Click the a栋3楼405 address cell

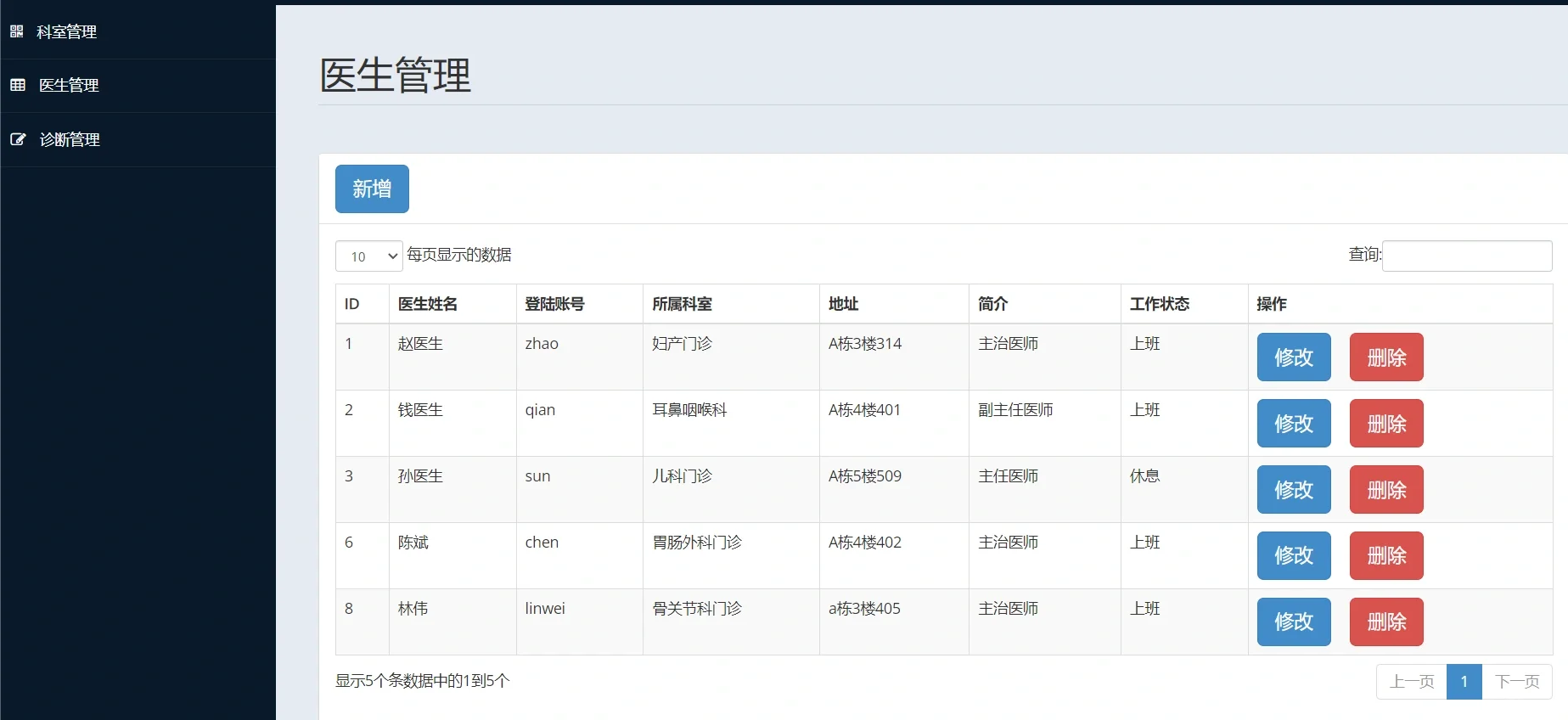click(x=894, y=622)
